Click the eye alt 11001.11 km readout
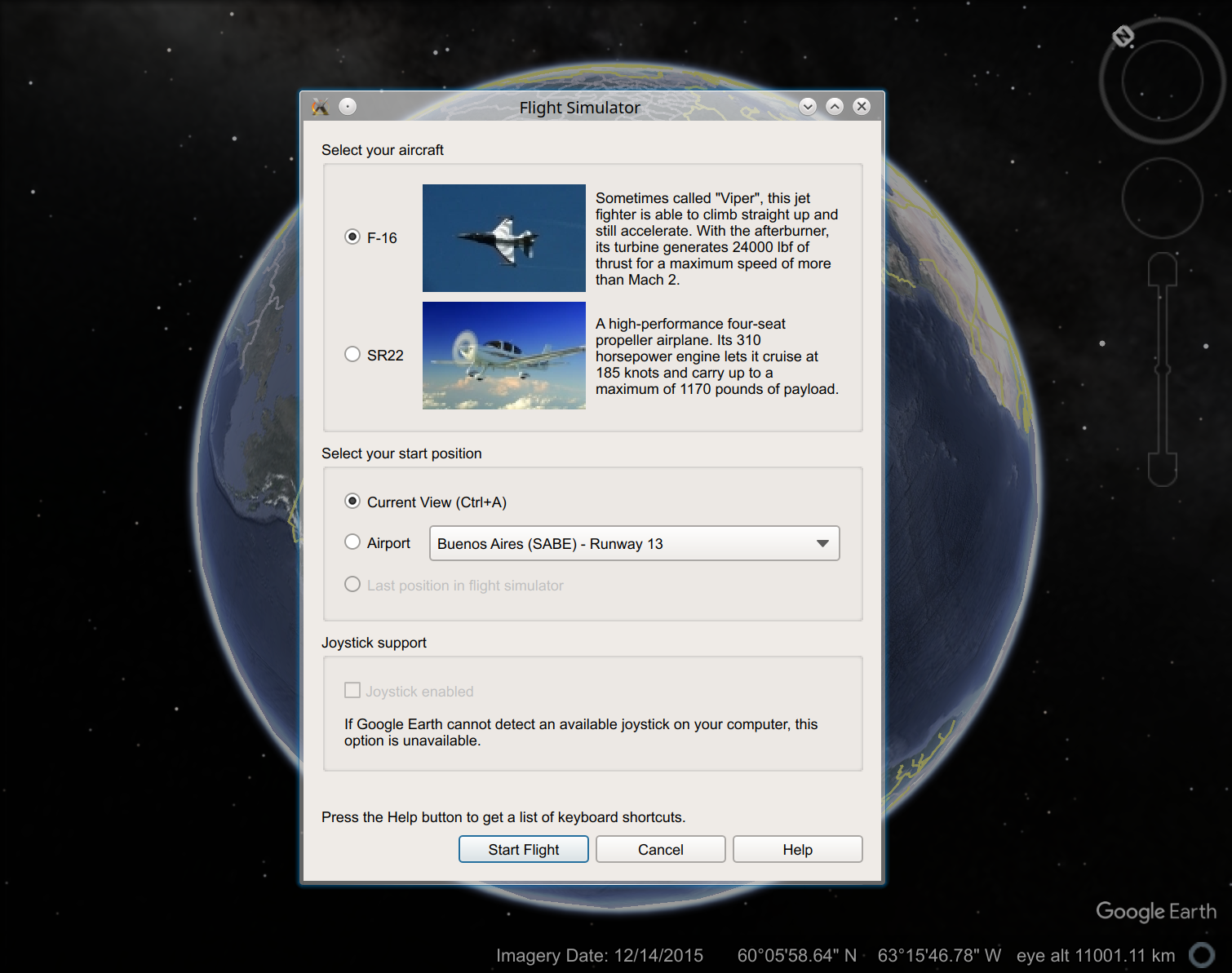Screen dimensions: 1232x973 point(1096,956)
